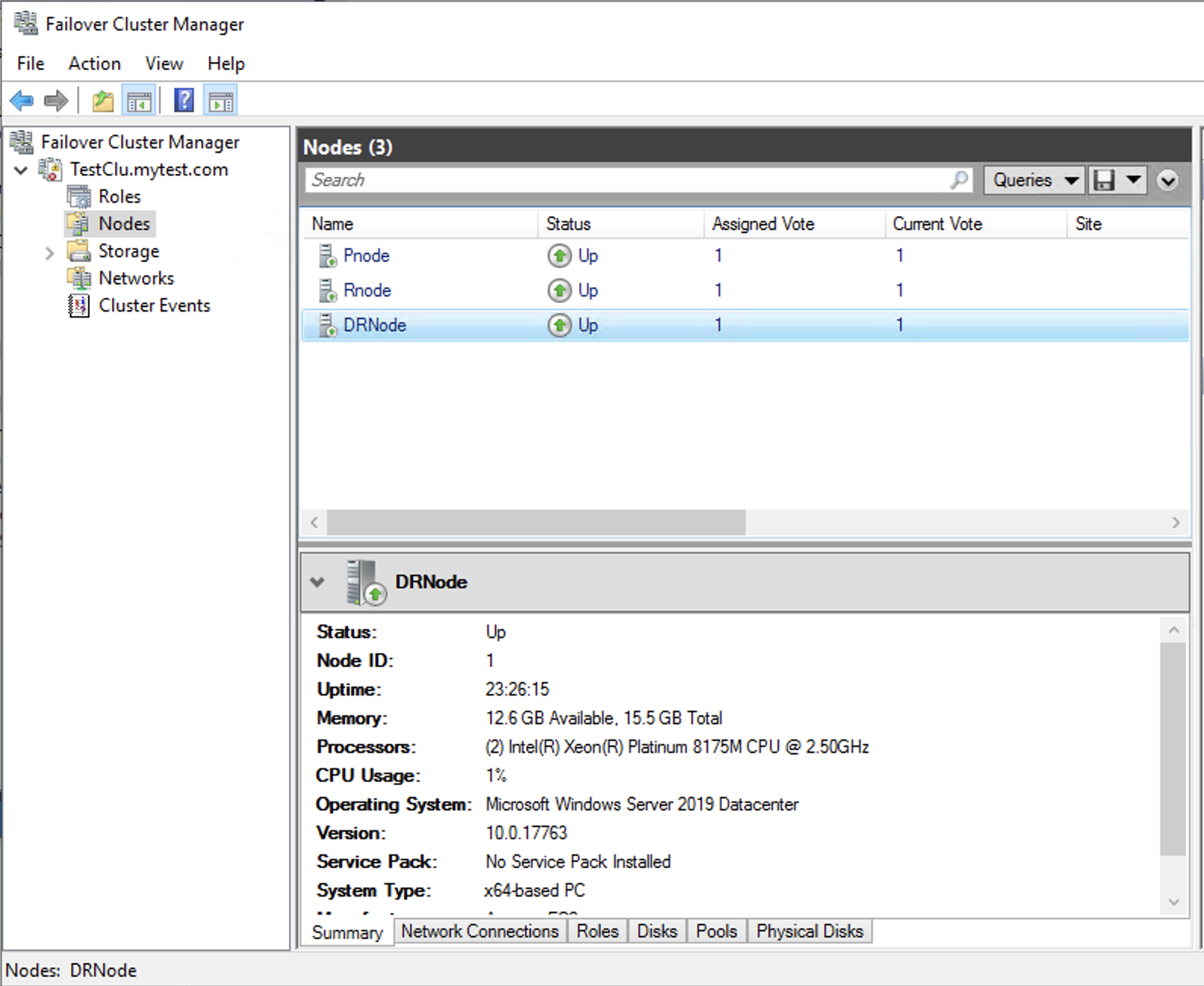Collapse the DRNode details section

318,582
